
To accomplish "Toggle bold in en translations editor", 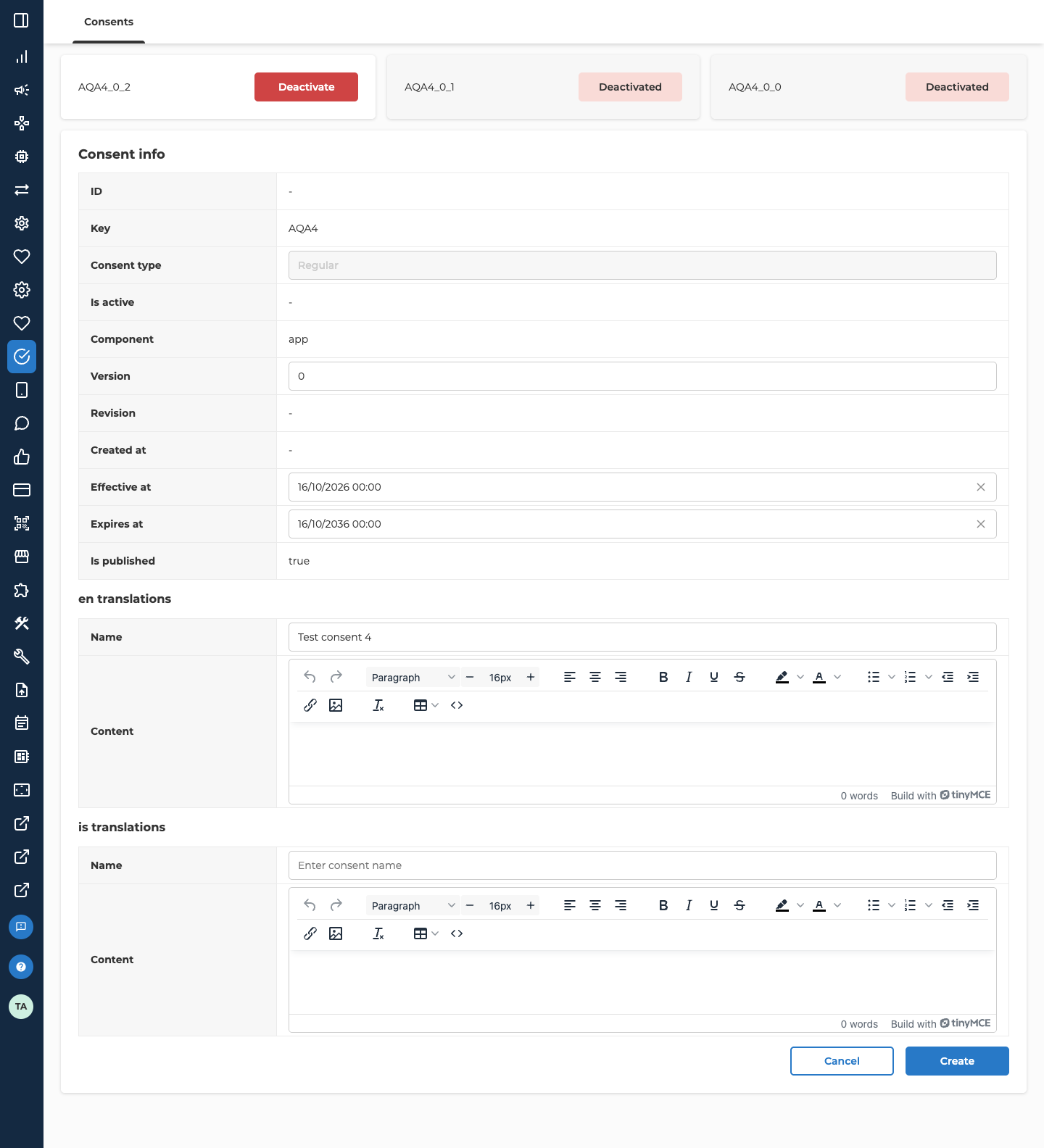I will click(x=663, y=677).
